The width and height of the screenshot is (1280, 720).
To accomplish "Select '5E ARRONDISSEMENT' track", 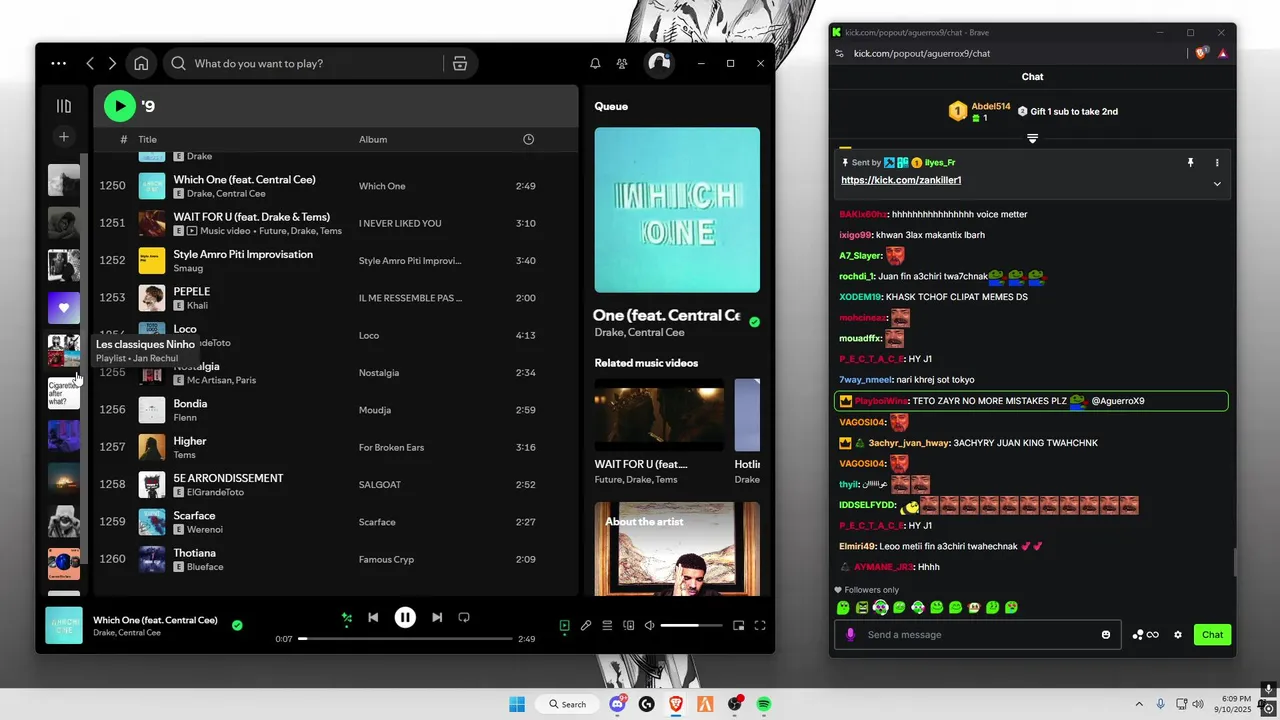I will (x=336, y=484).
